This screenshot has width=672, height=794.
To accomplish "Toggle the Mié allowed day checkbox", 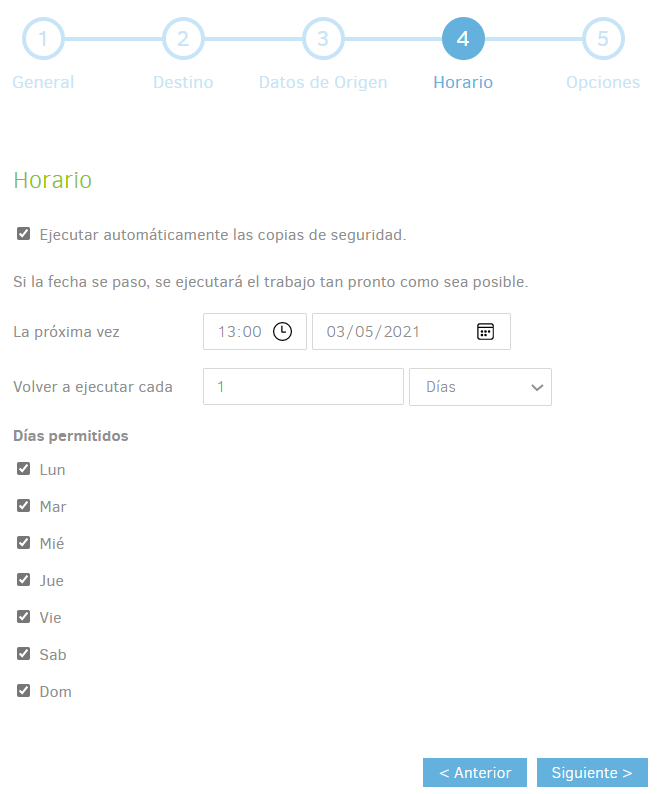I will tap(24, 542).
